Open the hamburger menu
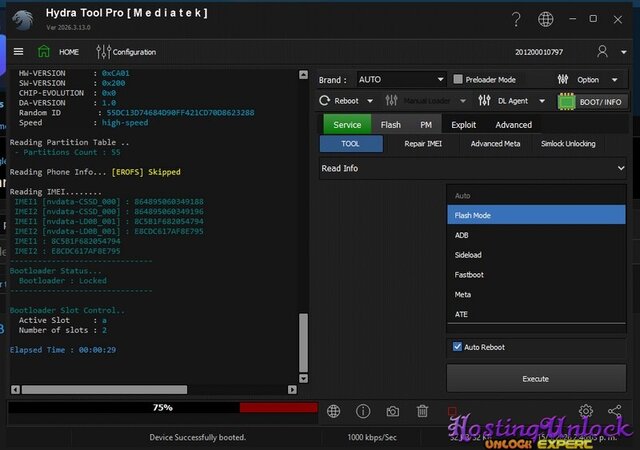The width and height of the screenshot is (640, 450). pyautogui.click(x=18, y=52)
